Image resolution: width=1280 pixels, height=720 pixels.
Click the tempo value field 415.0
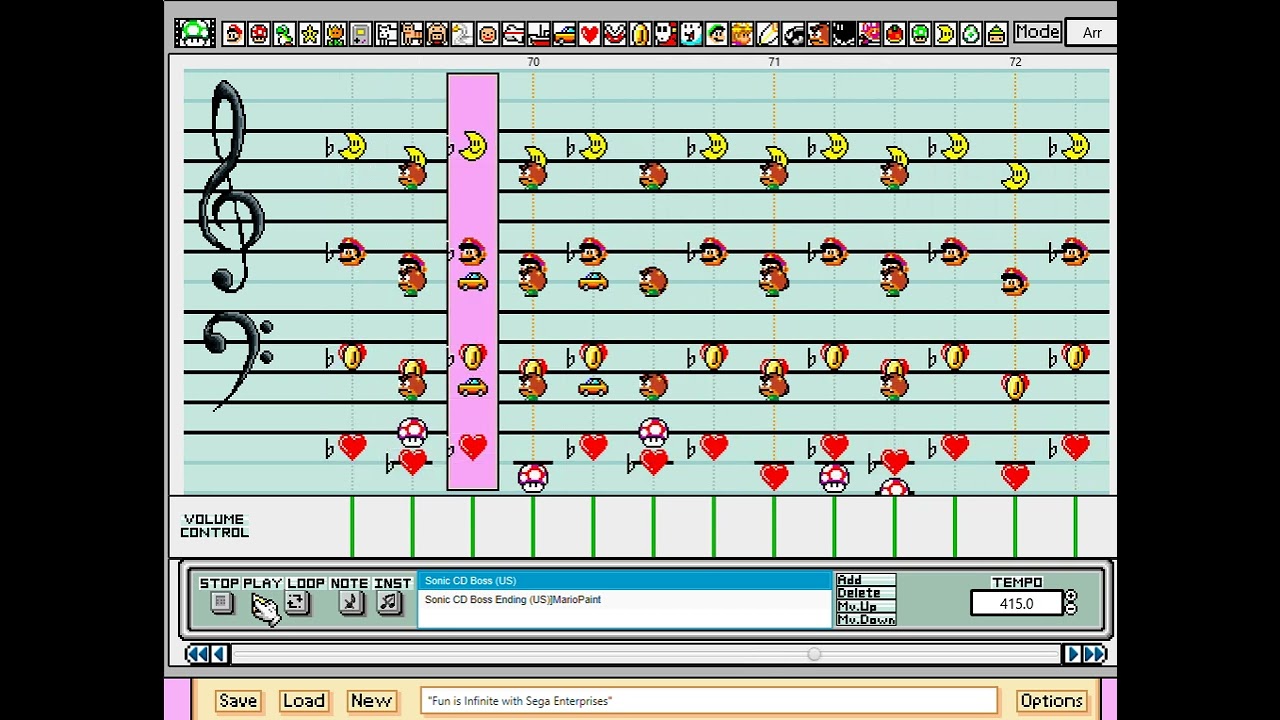pos(1016,603)
